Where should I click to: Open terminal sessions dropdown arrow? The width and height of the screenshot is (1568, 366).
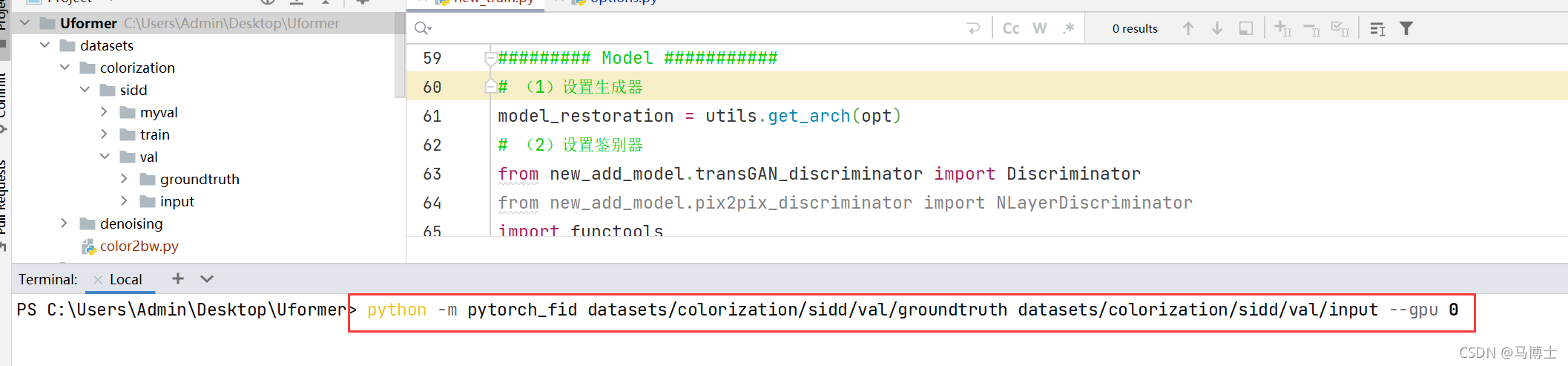tap(207, 278)
